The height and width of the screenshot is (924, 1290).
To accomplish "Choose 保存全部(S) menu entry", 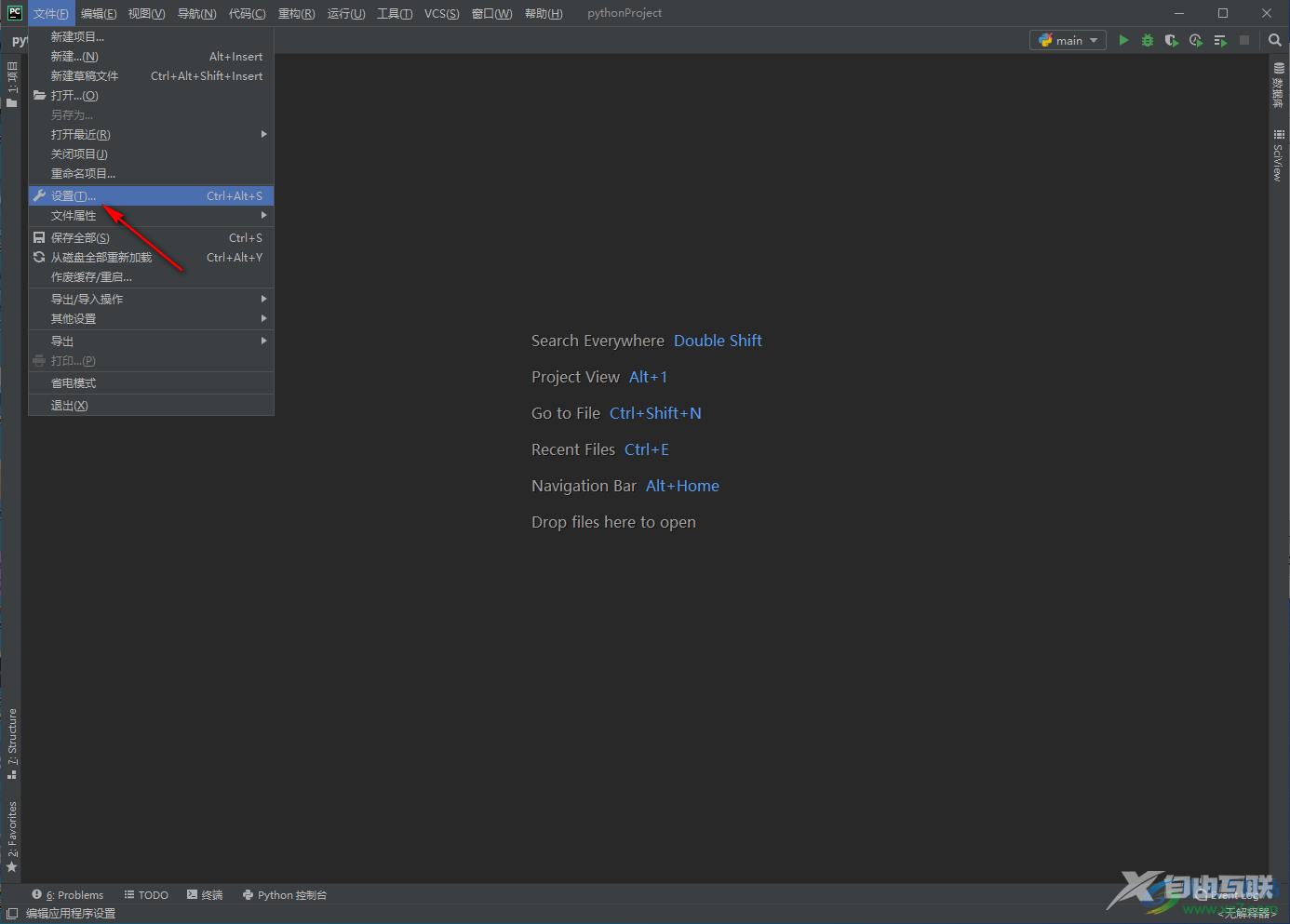I will pyautogui.click(x=151, y=238).
